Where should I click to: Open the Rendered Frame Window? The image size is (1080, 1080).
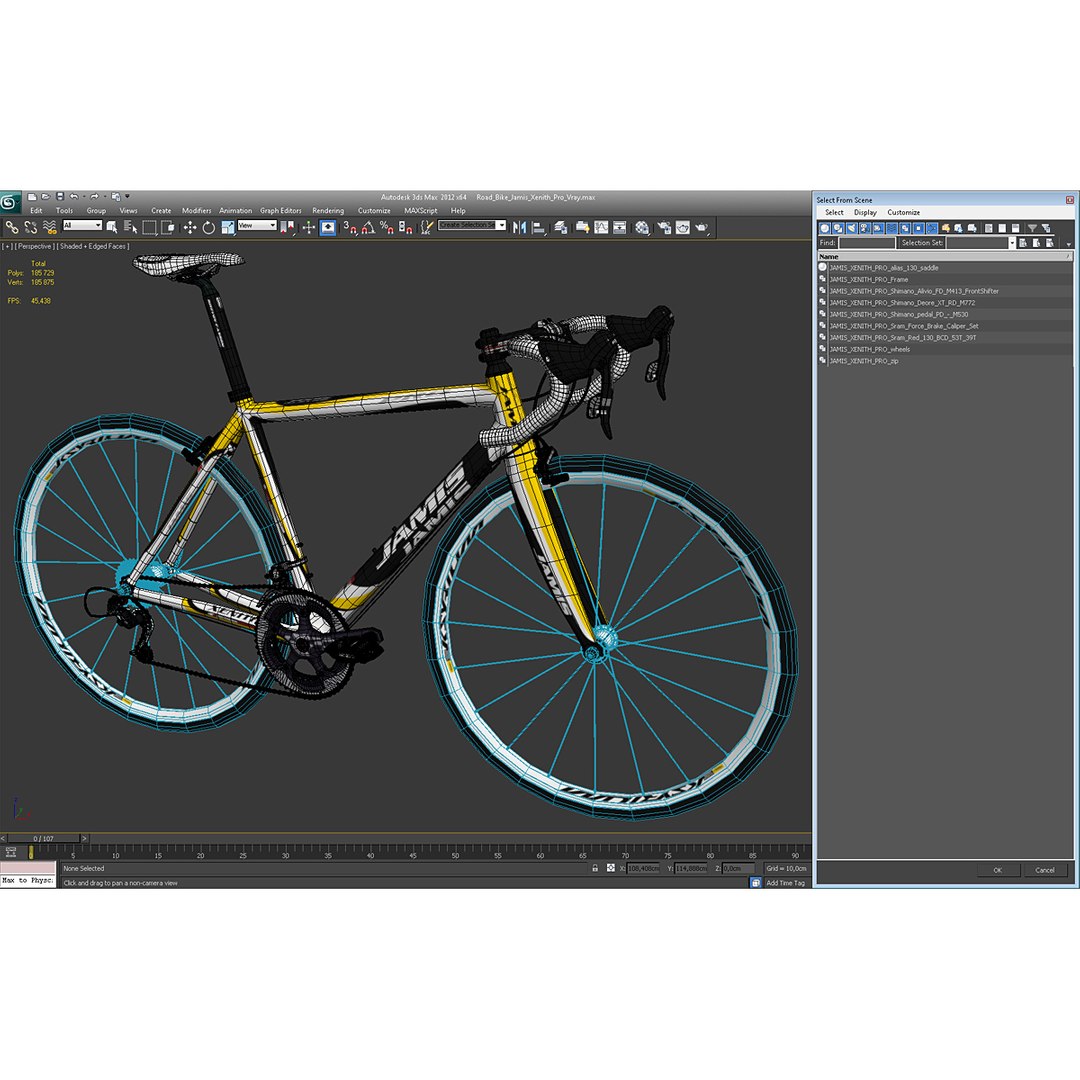point(683,227)
